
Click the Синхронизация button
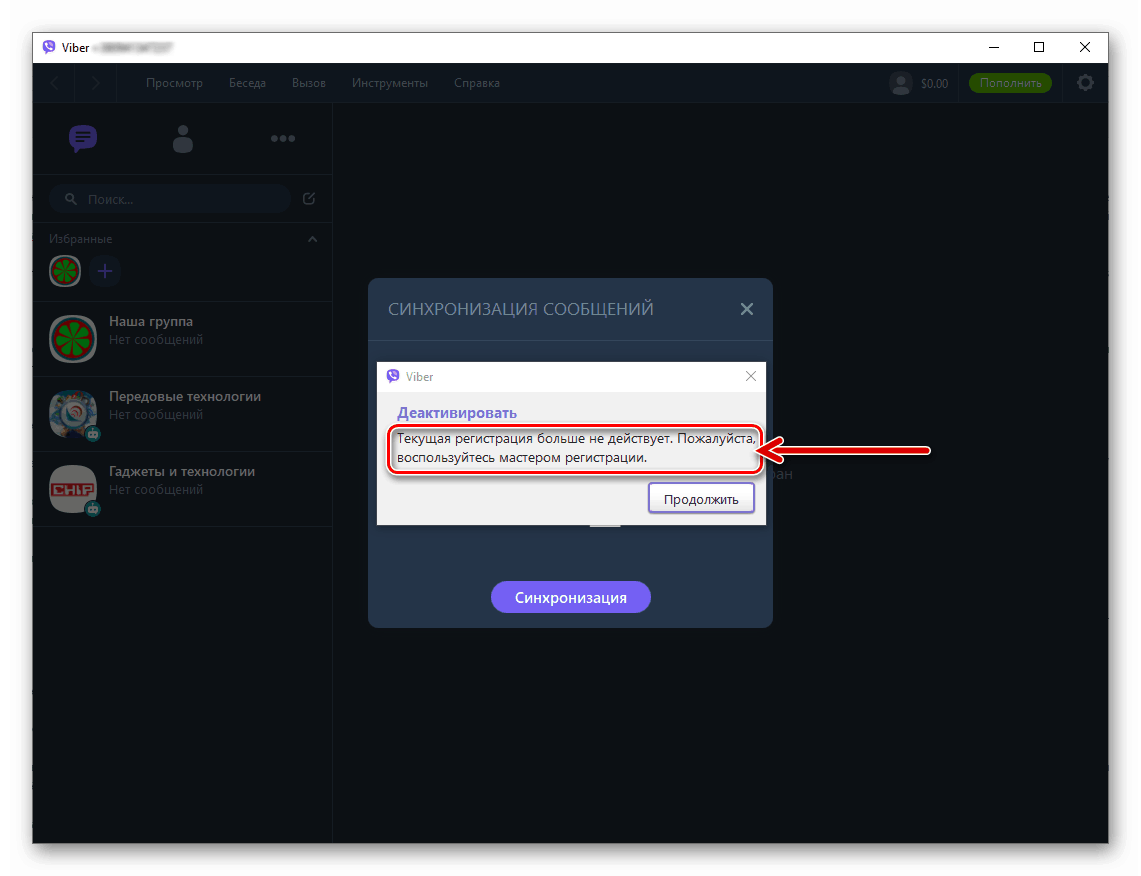coord(570,597)
